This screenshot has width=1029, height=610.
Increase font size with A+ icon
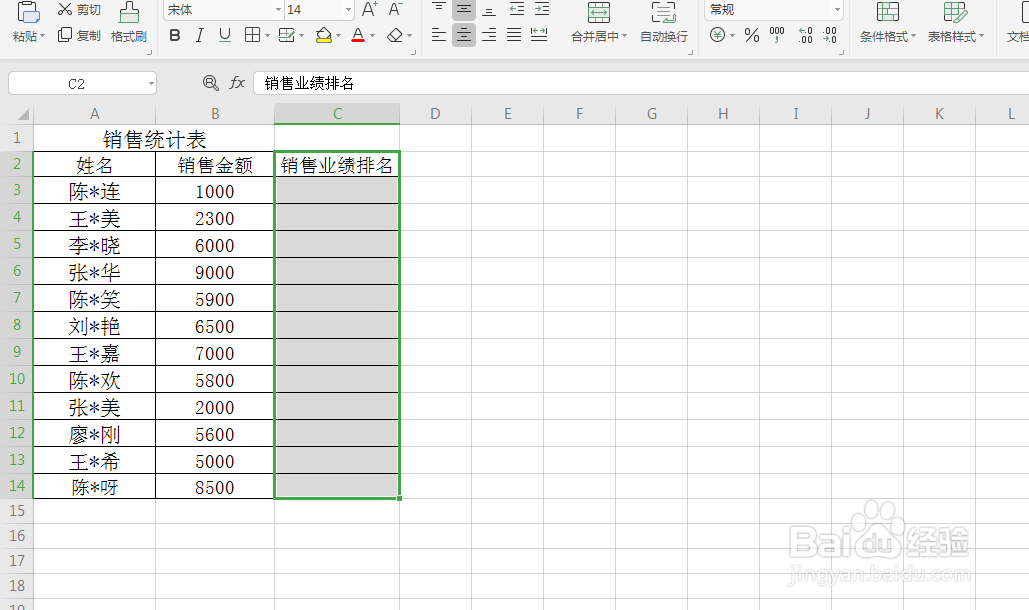click(369, 9)
